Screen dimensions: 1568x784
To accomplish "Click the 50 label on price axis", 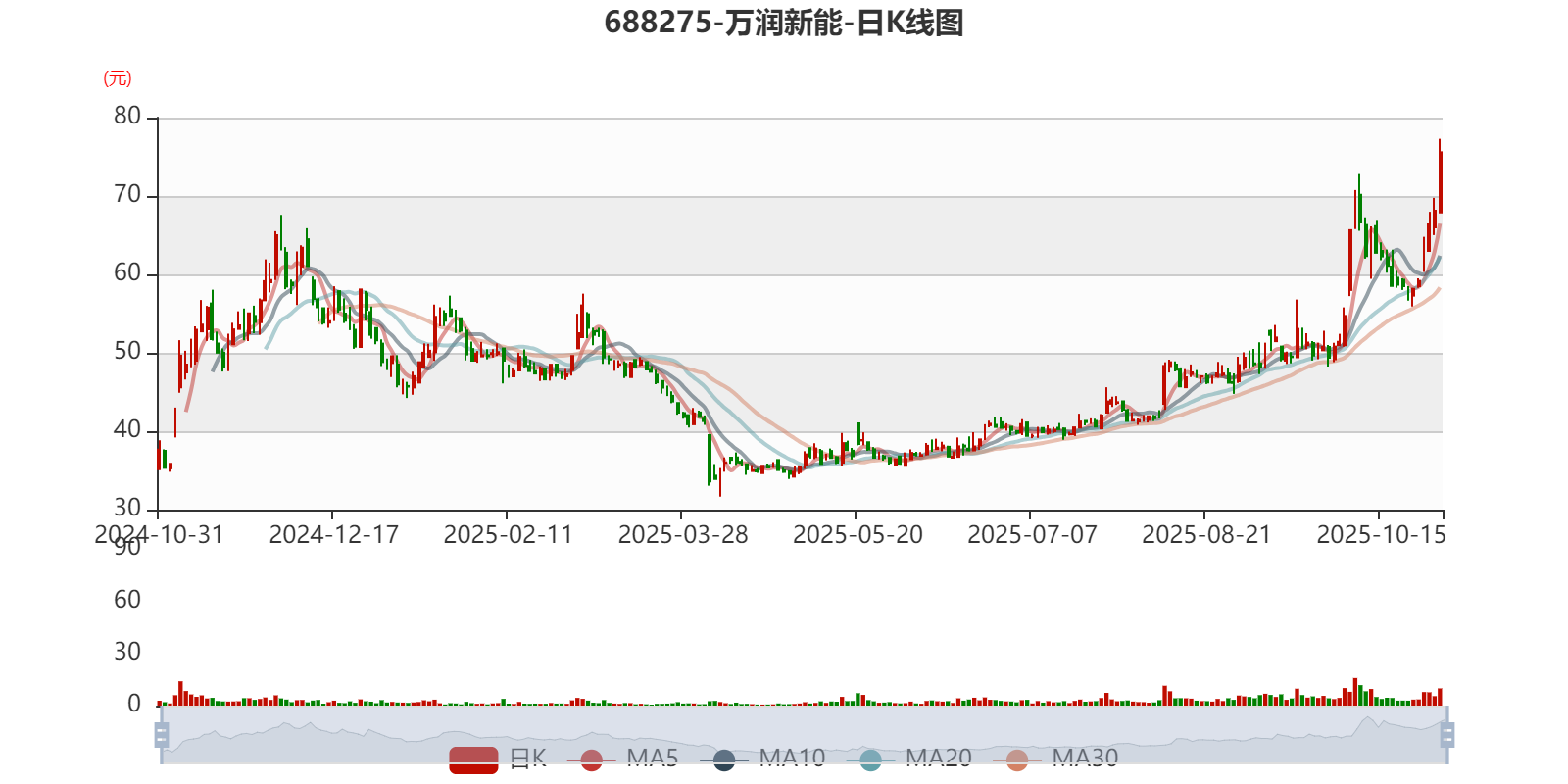I will 127,351.
